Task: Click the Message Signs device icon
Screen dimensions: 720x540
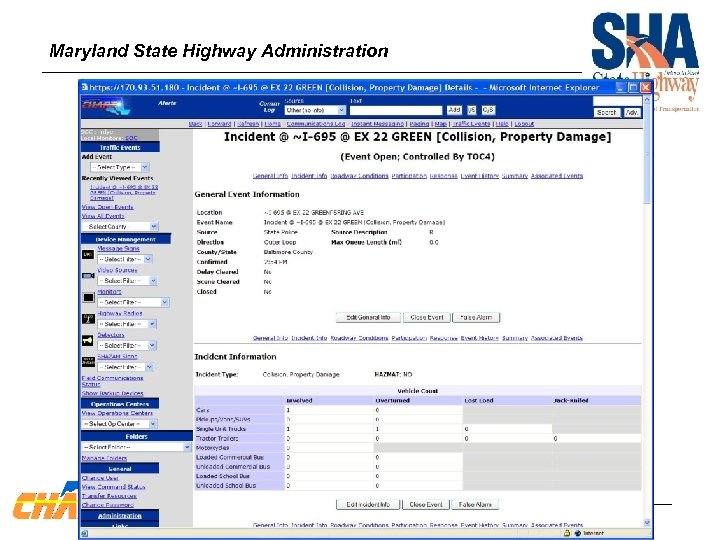Action: point(88,254)
